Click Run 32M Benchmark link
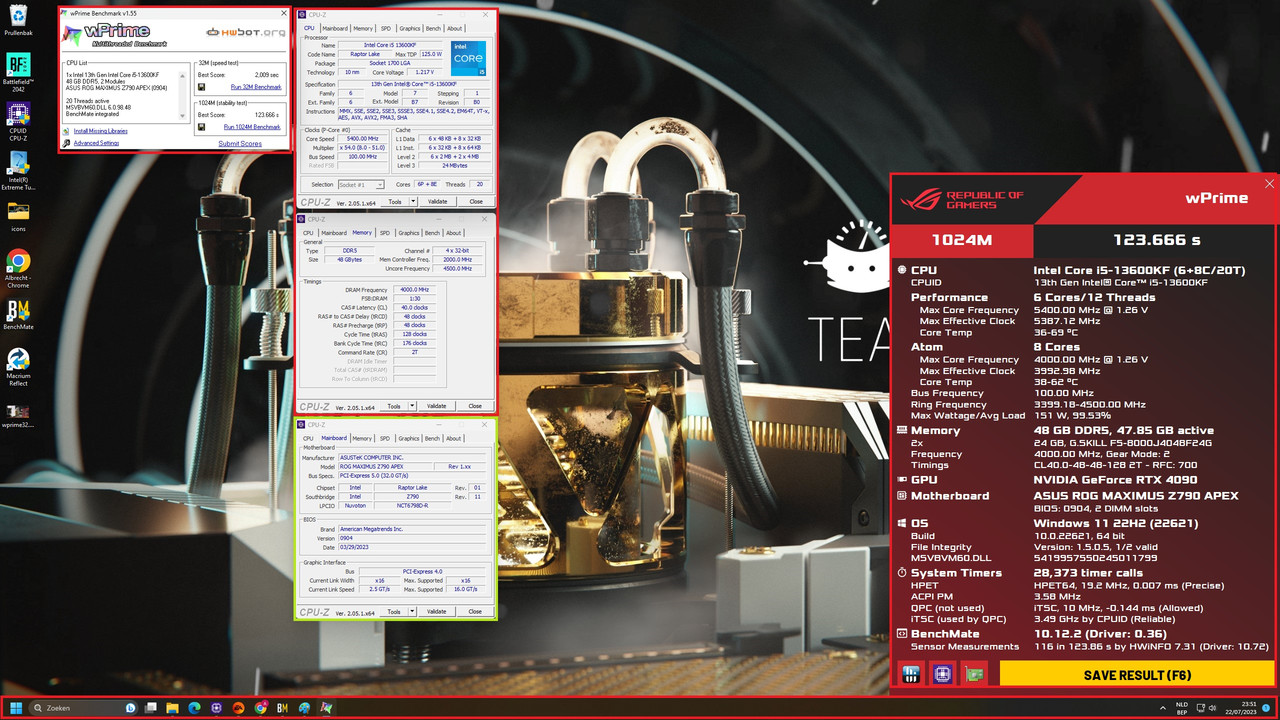The image size is (1280, 720). click(x=256, y=87)
